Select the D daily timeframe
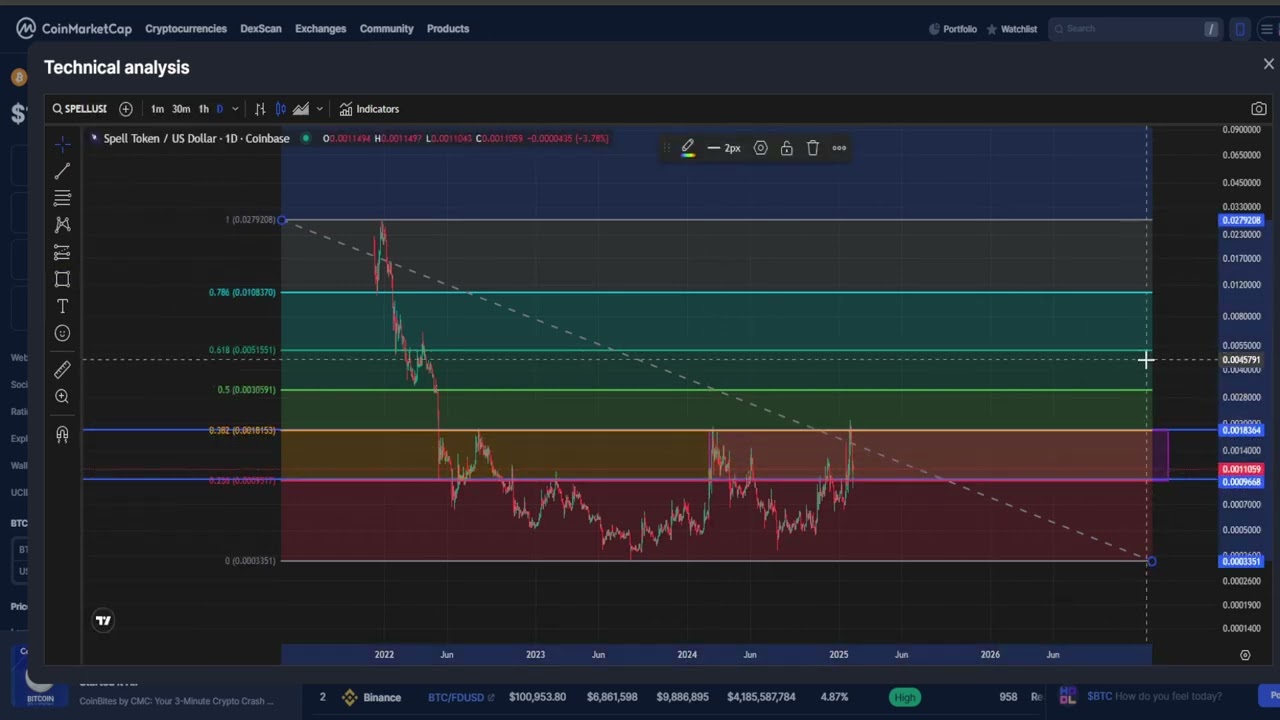The width and height of the screenshot is (1280, 720). pyautogui.click(x=220, y=109)
